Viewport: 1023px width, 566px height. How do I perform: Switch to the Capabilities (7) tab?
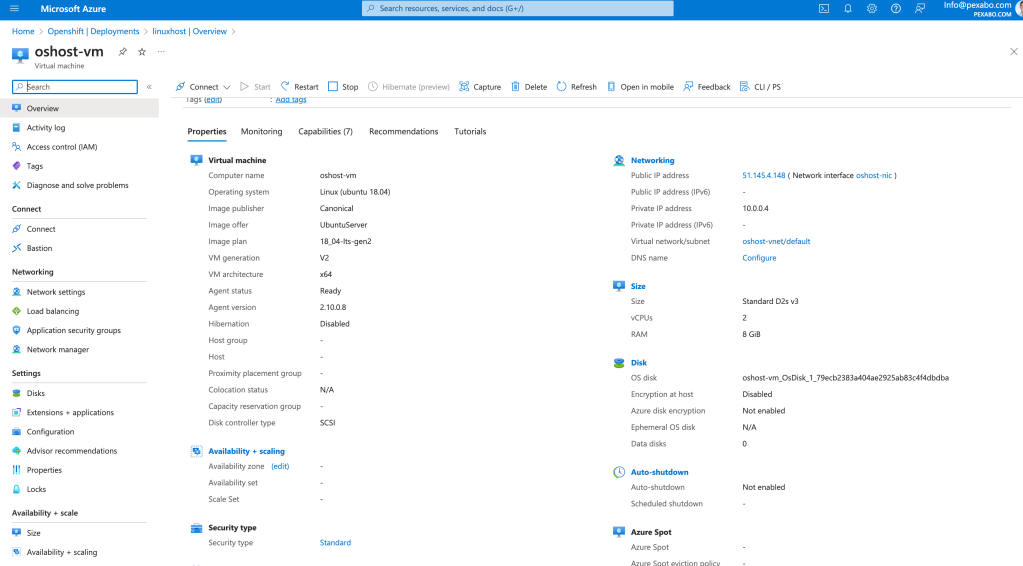[x=326, y=132]
